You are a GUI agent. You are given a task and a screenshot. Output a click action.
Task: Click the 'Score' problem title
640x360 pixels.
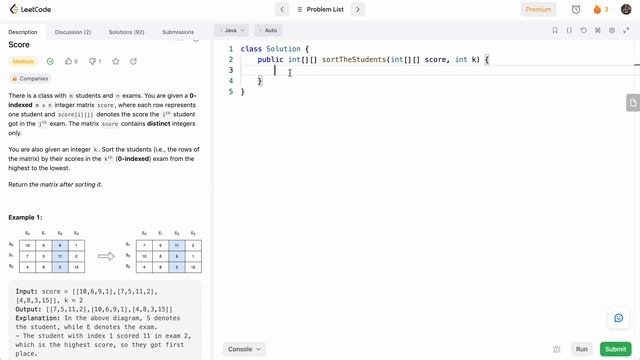[x=19, y=44]
